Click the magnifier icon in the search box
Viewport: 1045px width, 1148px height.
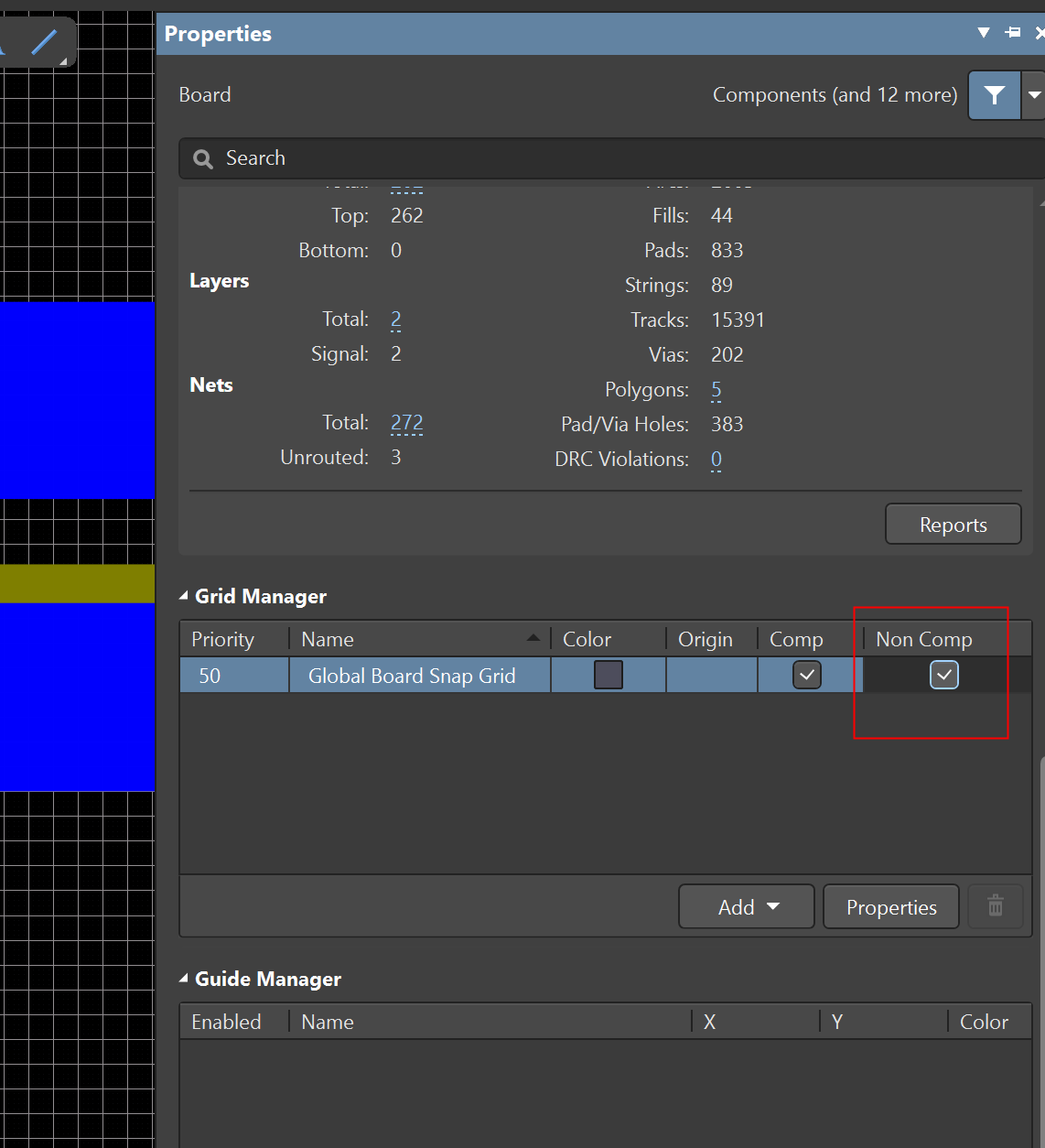click(203, 159)
